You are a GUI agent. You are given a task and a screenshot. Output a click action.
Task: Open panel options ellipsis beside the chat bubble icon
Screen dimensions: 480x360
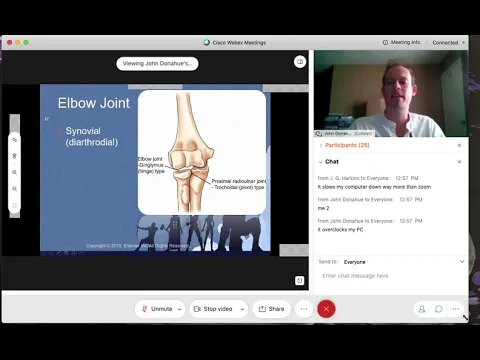pos(456,309)
